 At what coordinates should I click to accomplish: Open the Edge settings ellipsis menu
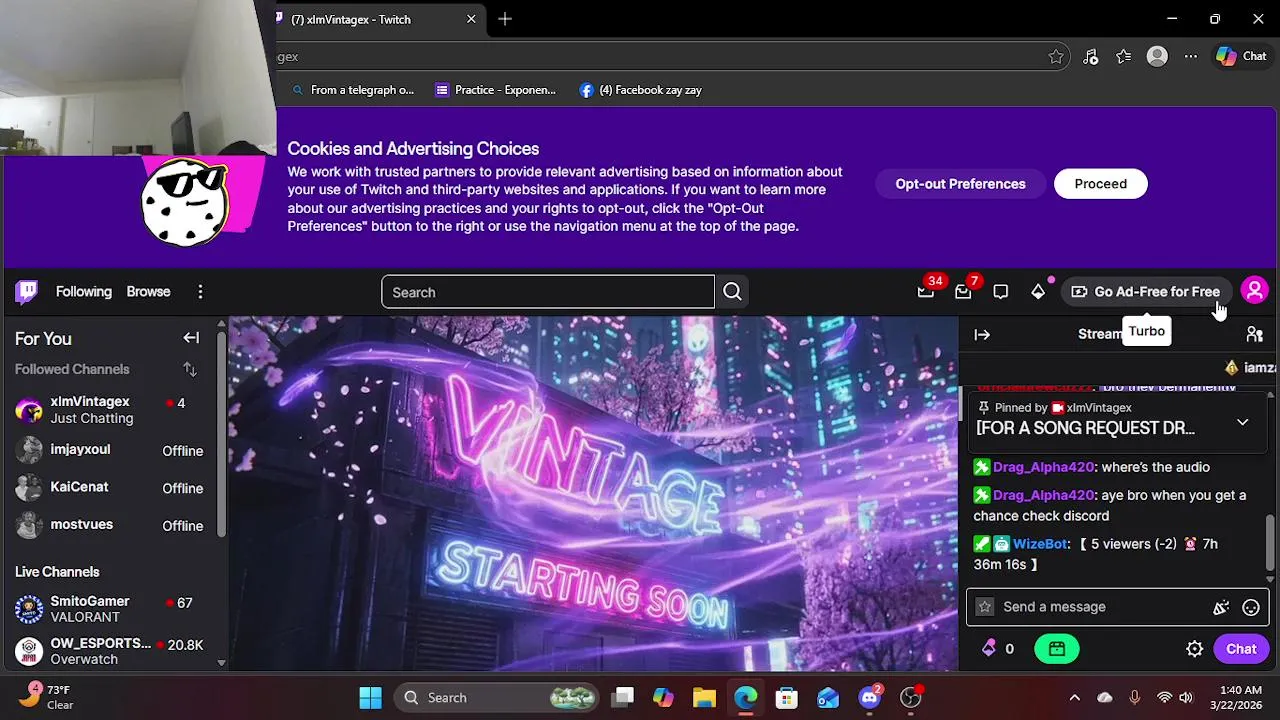[x=1190, y=57]
